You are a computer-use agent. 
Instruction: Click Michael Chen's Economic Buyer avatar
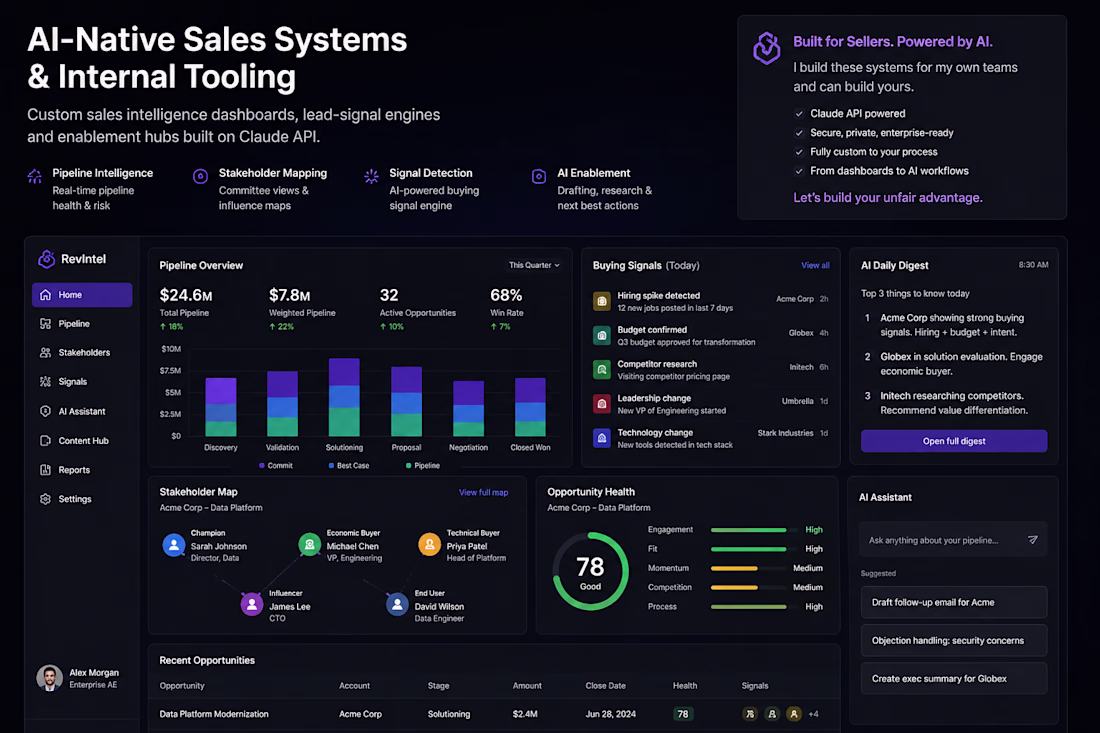click(x=309, y=544)
